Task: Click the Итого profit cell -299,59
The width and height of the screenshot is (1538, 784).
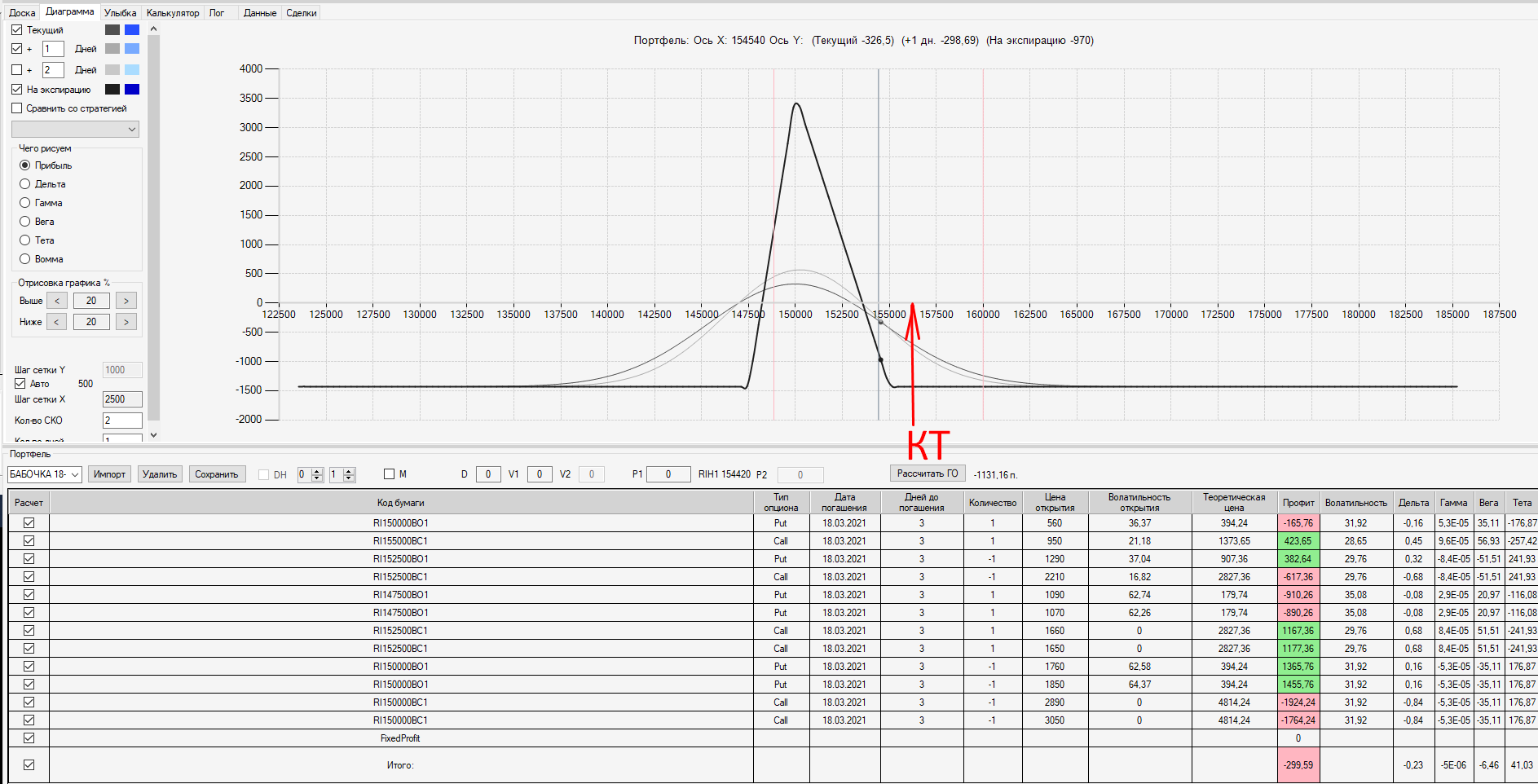Action: pyautogui.click(x=1298, y=765)
